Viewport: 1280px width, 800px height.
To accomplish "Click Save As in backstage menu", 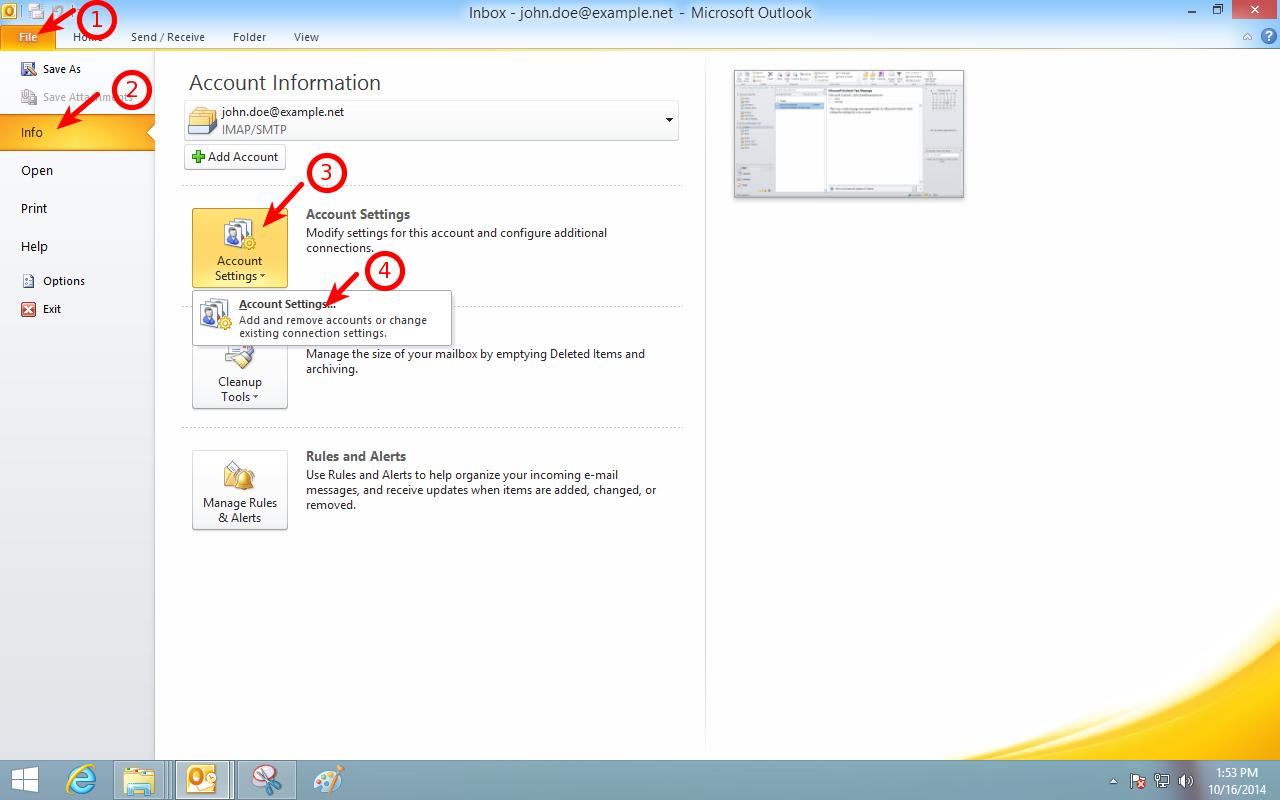I will [x=62, y=69].
